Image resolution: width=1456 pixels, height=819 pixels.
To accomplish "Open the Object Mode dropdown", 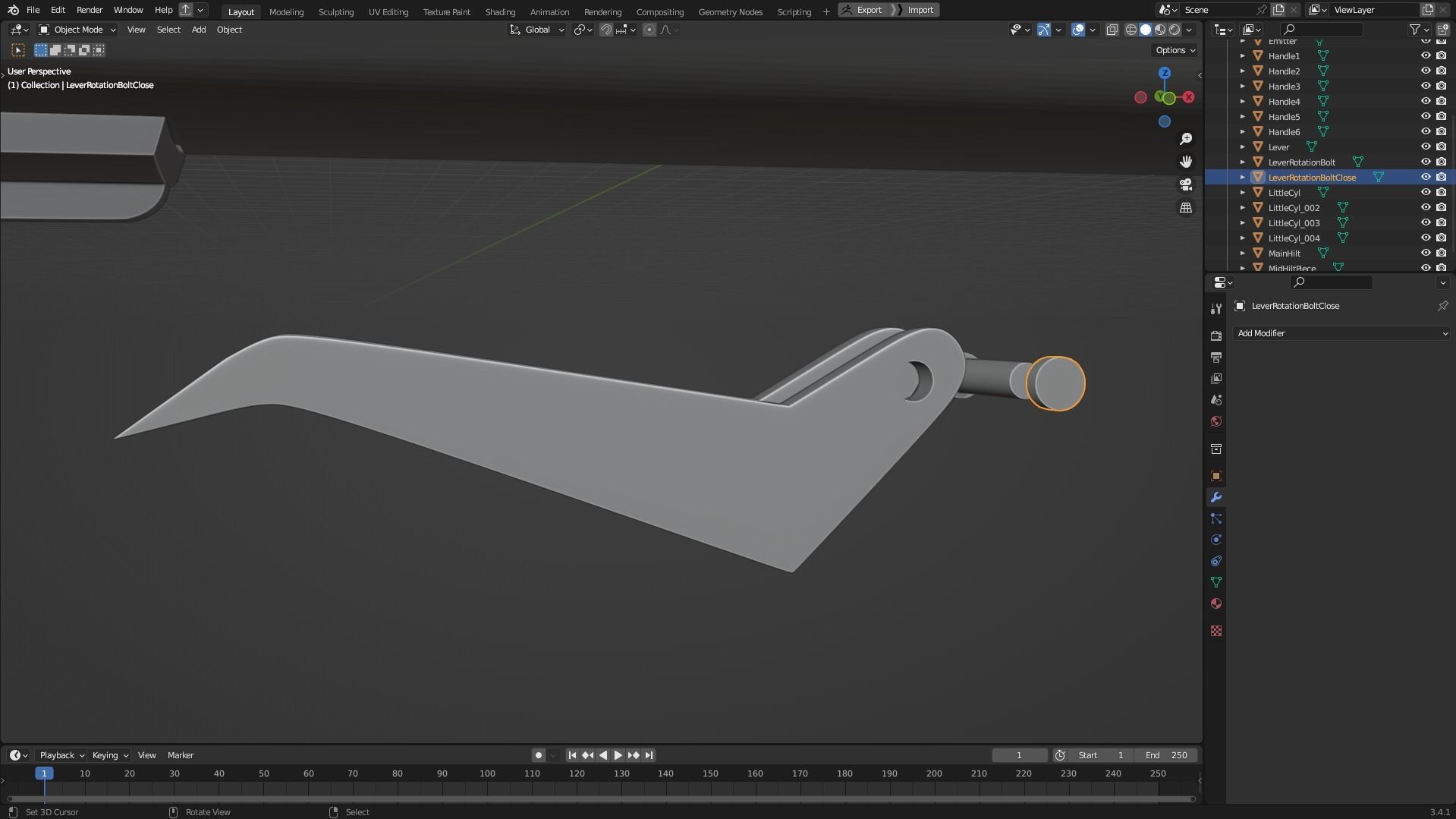I will point(77,30).
